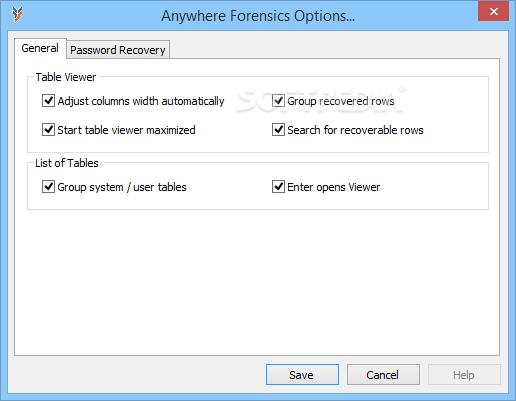The width and height of the screenshot is (516, 401).
Task: Click the 'Start table viewer maximized' label text
Action: tap(126, 130)
